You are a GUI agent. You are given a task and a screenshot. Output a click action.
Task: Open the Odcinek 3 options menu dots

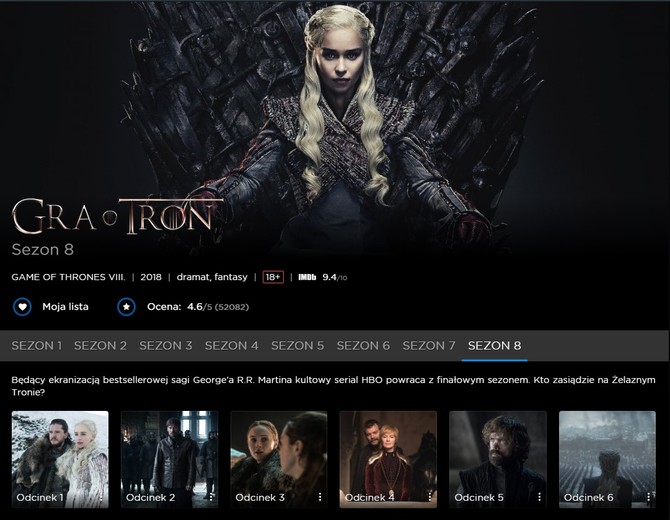pyautogui.click(x=320, y=497)
